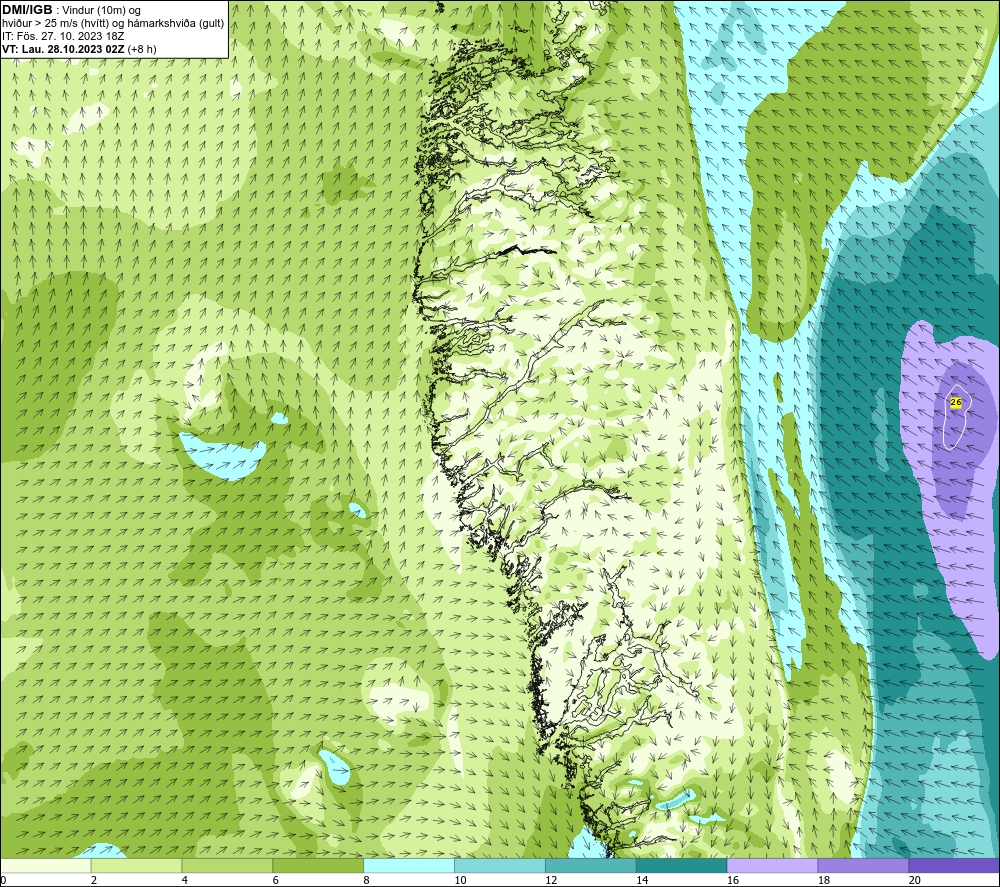Click the 4–6 m/s green legend swatch

click(x=227, y=866)
